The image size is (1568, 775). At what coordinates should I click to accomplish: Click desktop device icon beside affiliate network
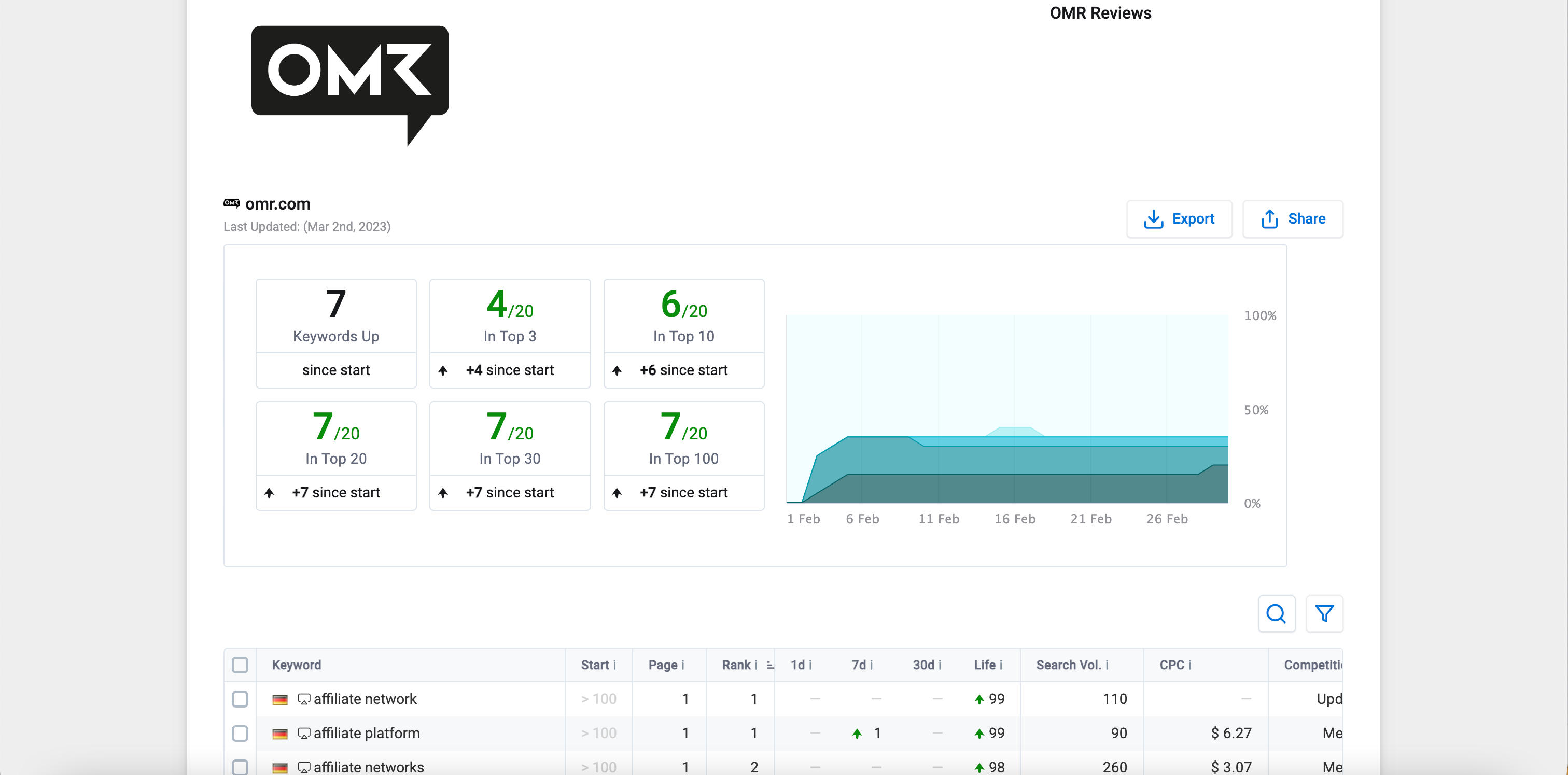(303, 699)
